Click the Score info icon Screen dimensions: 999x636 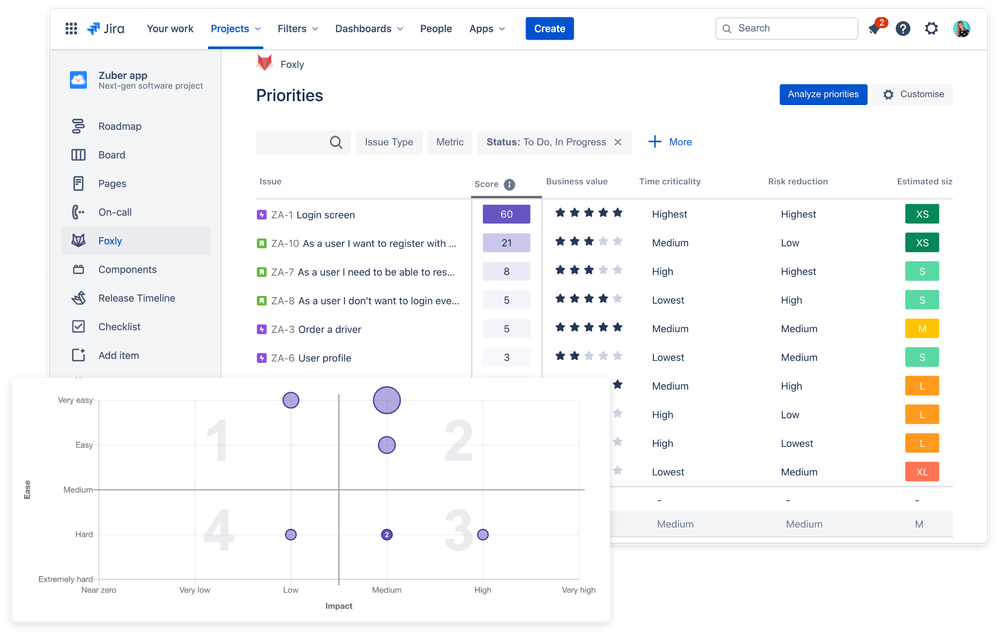(x=509, y=185)
